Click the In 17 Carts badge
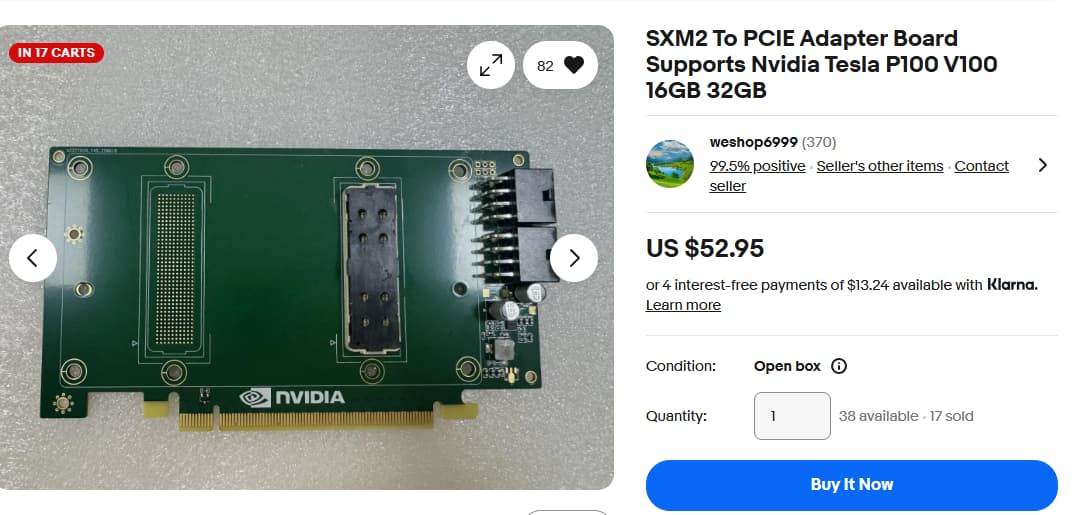1080x515 pixels. pos(56,53)
